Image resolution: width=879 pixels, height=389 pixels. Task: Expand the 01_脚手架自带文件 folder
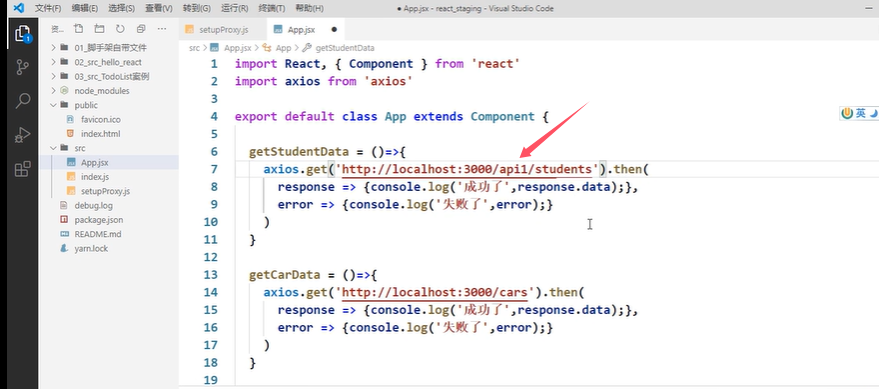click(110, 48)
